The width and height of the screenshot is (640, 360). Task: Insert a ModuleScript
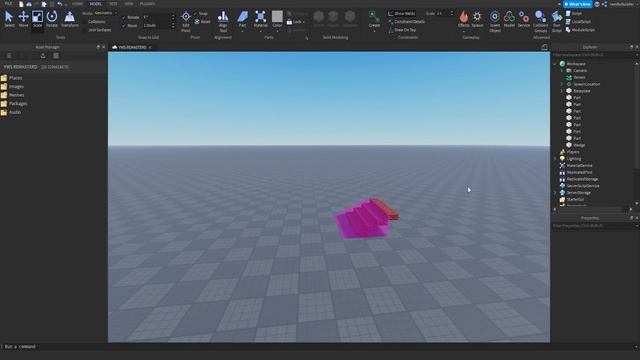tap(580, 30)
